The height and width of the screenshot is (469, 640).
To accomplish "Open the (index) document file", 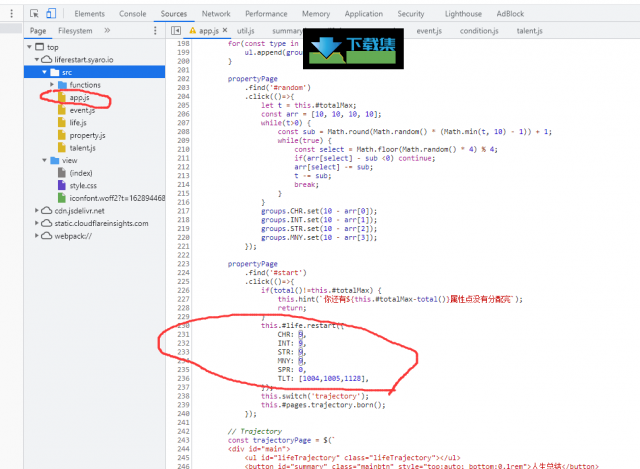I will pos(81,173).
